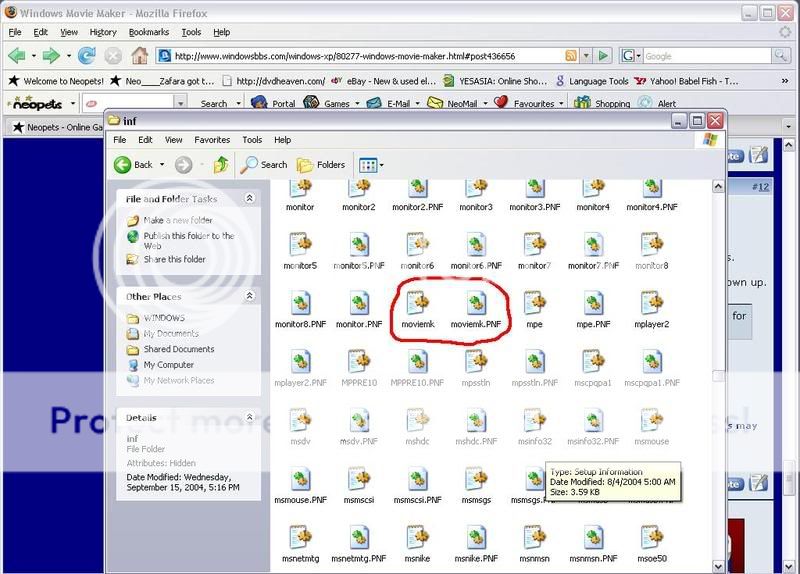Click Firefox Reload page button
Screen dimensions: 800x574
[x=87, y=56]
